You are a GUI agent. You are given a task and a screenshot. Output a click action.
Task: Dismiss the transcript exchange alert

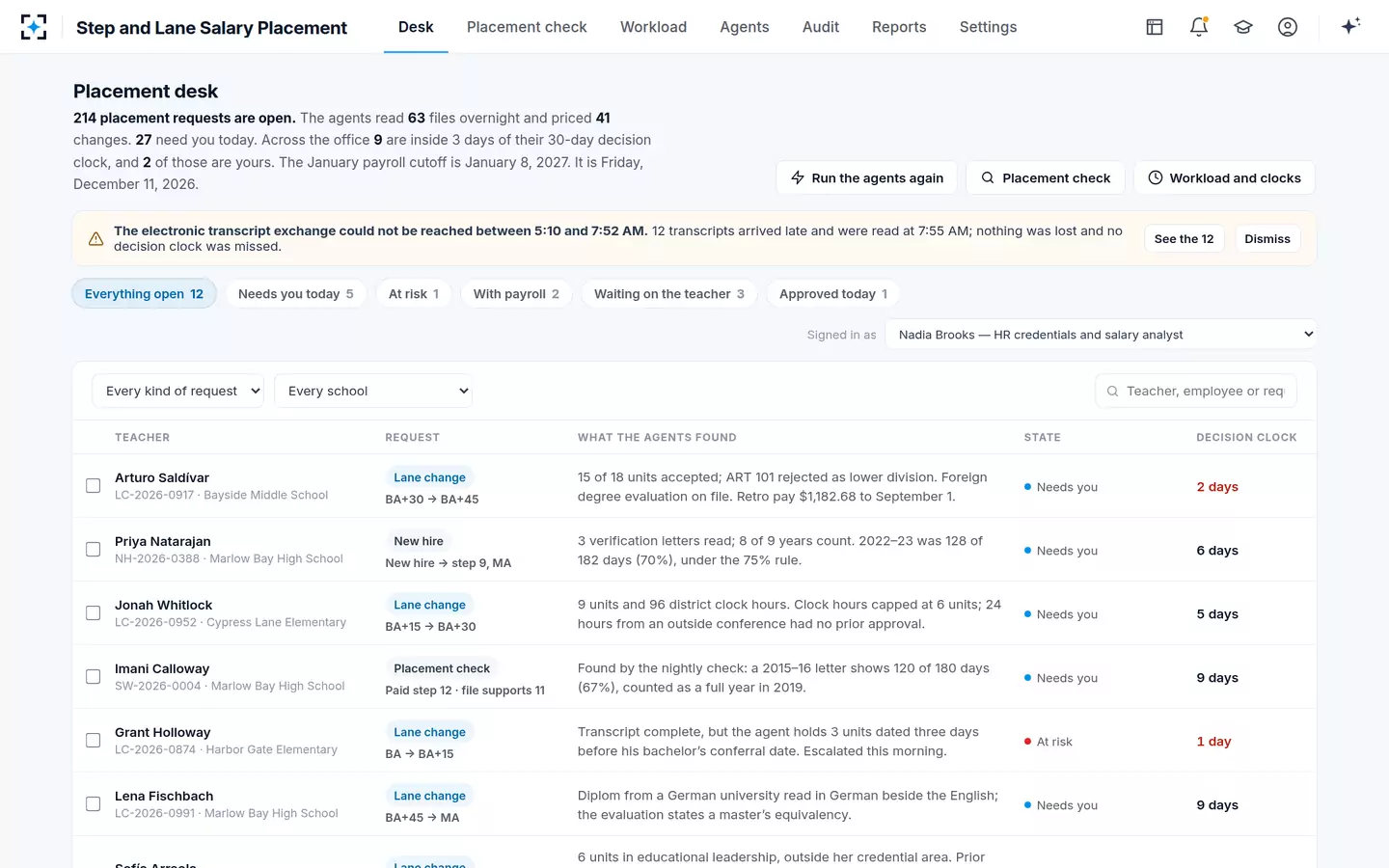tap(1267, 238)
